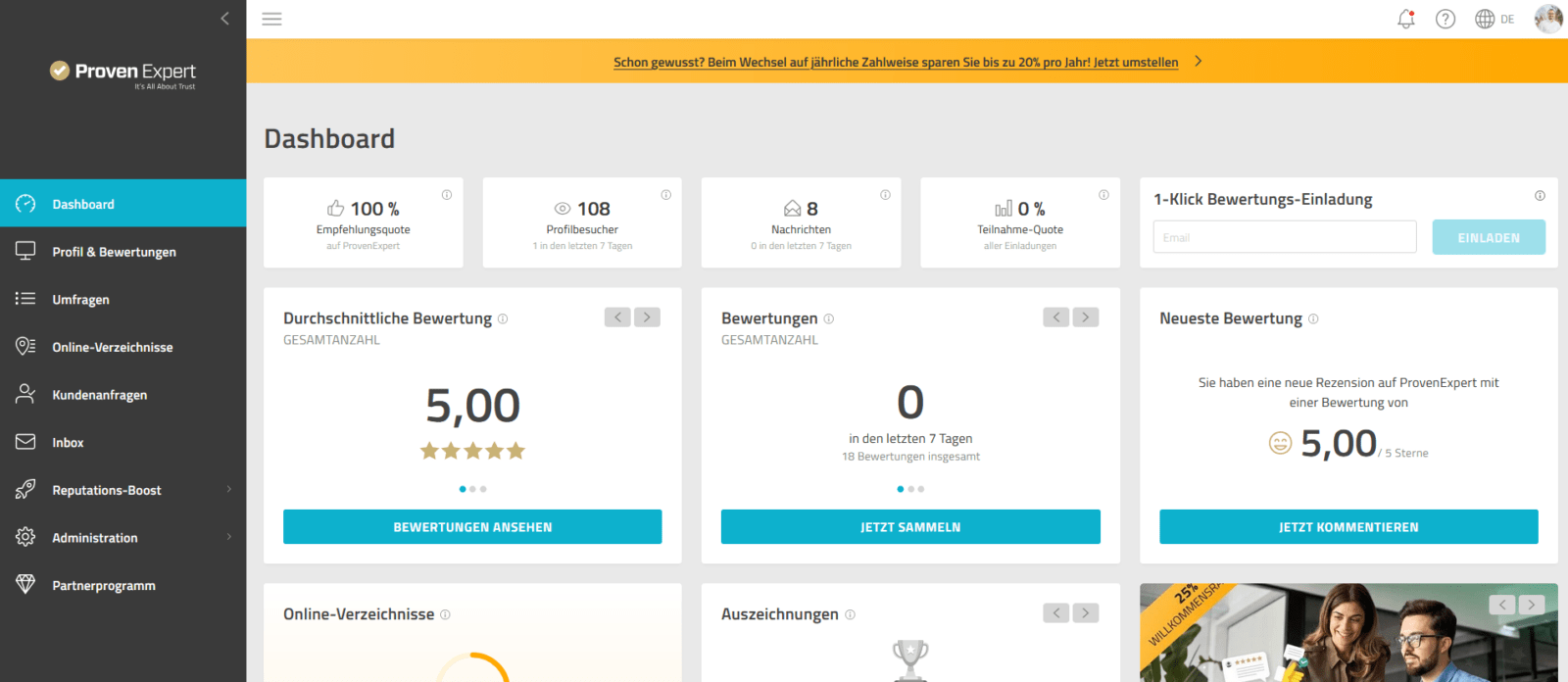Select second pagination dot in Durchschnittliche Bewertung
Image resolution: width=1568 pixels, height=682 pixels.
click(x=472, y=488)
